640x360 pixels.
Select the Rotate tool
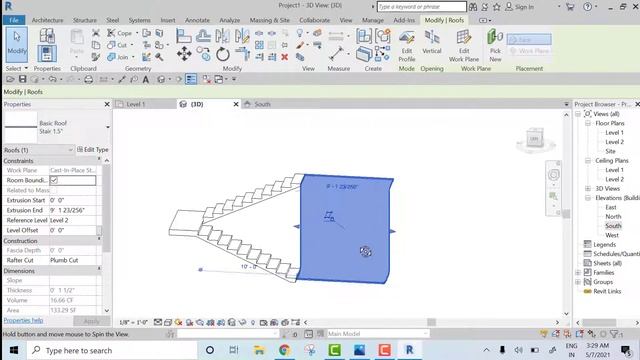click(x=222, y=54)
